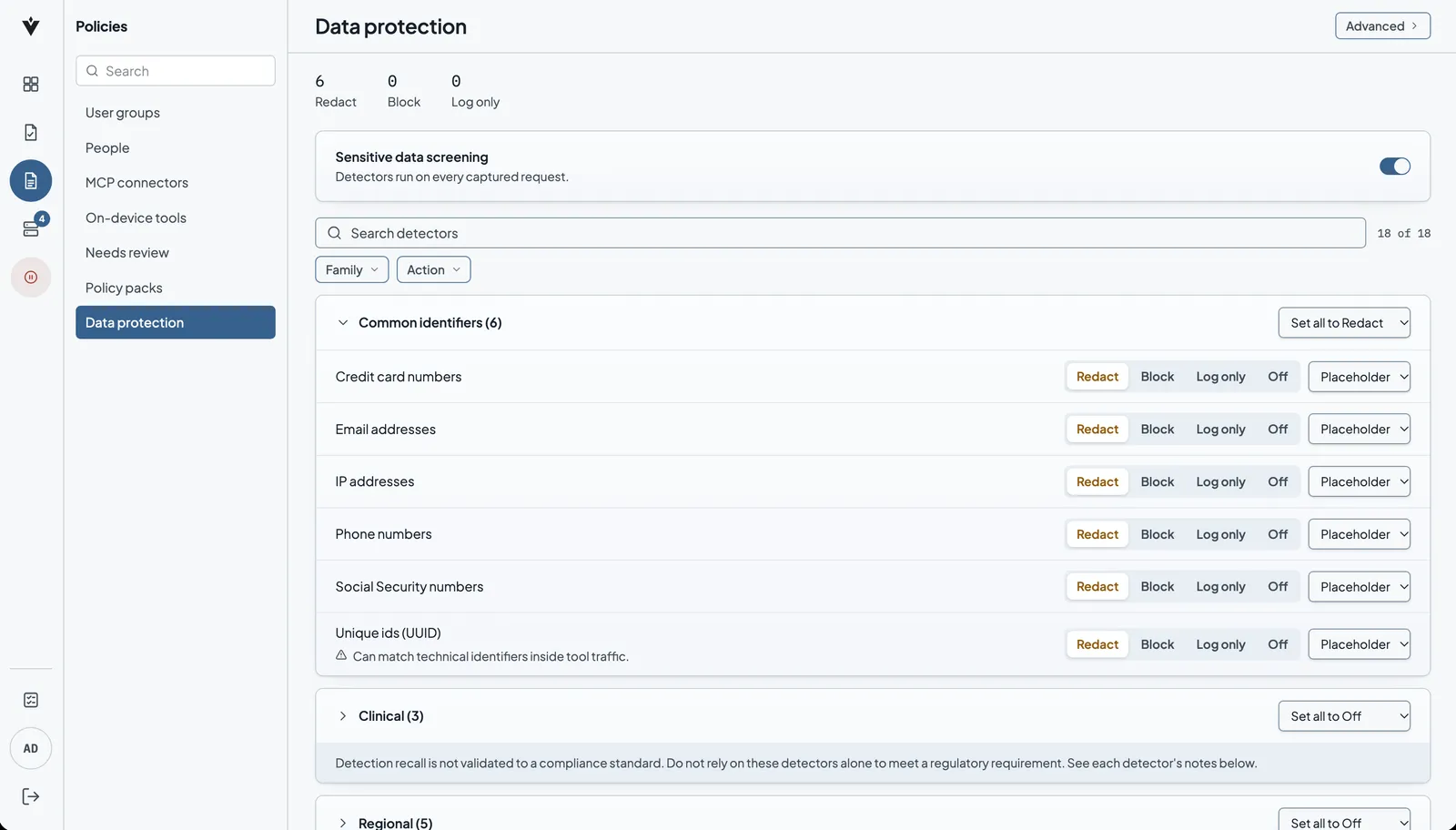The height and width of the screenshot is (830, 1456).
Task: Open the checklist icon near sidebar bottom
Action: (x=31, y=700)
